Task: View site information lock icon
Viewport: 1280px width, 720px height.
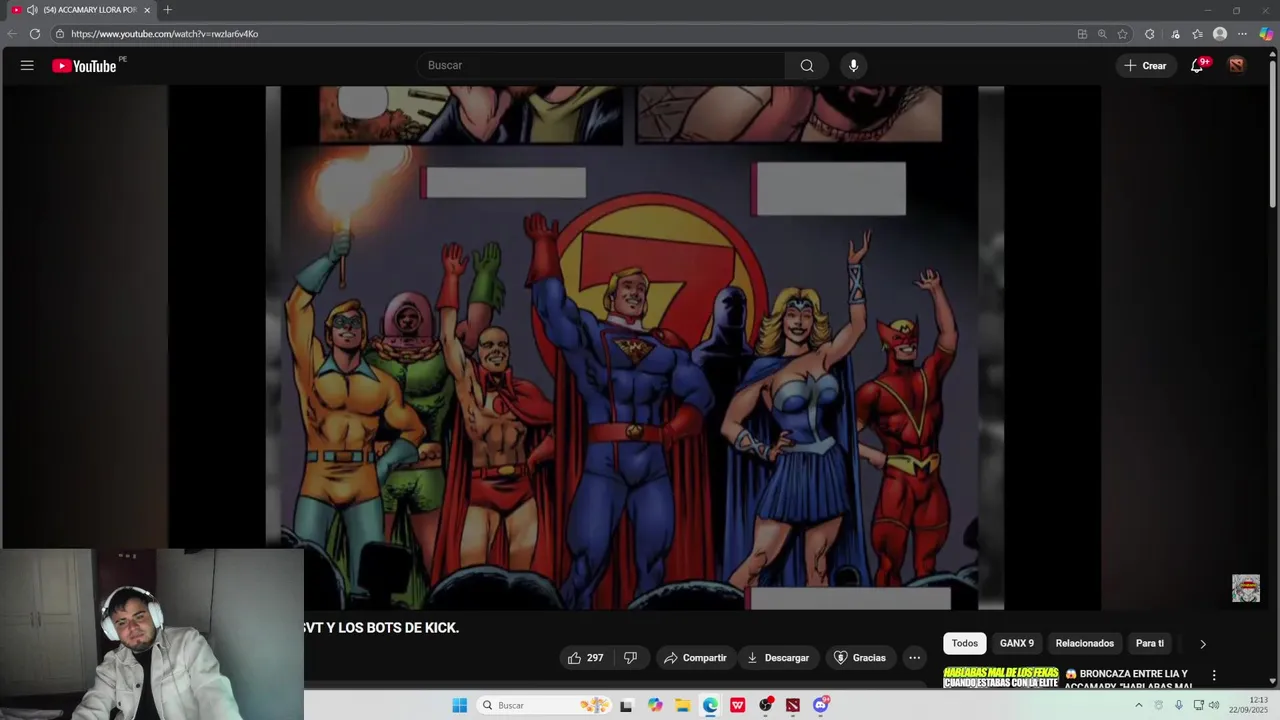Action: [x=60, y=34]
